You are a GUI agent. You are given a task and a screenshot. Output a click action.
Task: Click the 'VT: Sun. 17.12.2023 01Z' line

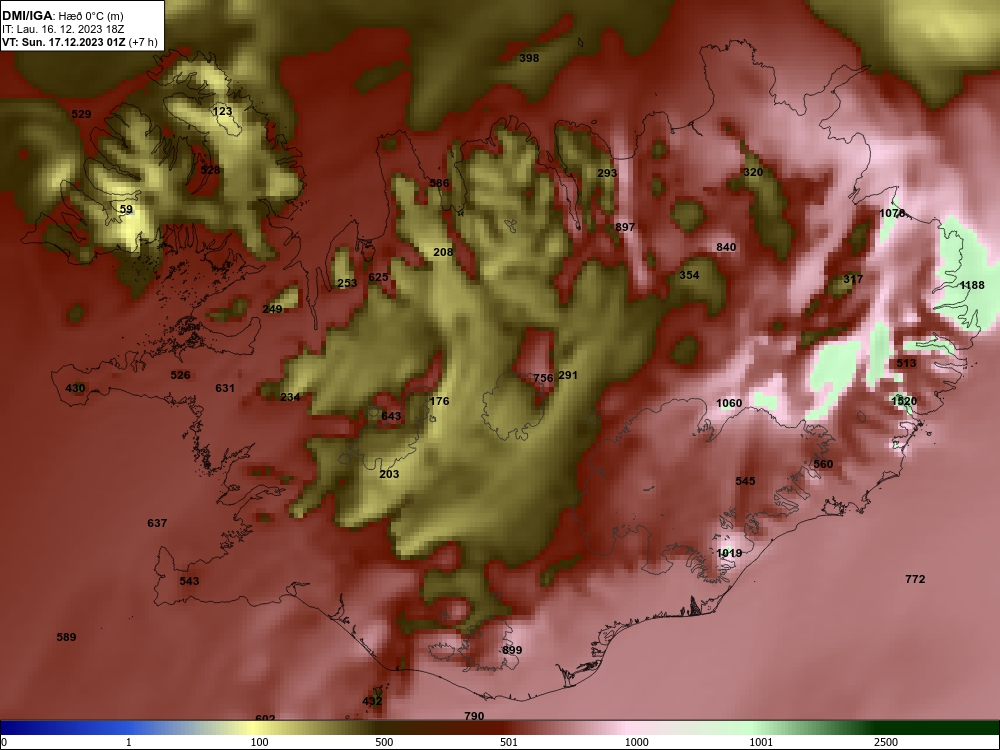point(63,42)
